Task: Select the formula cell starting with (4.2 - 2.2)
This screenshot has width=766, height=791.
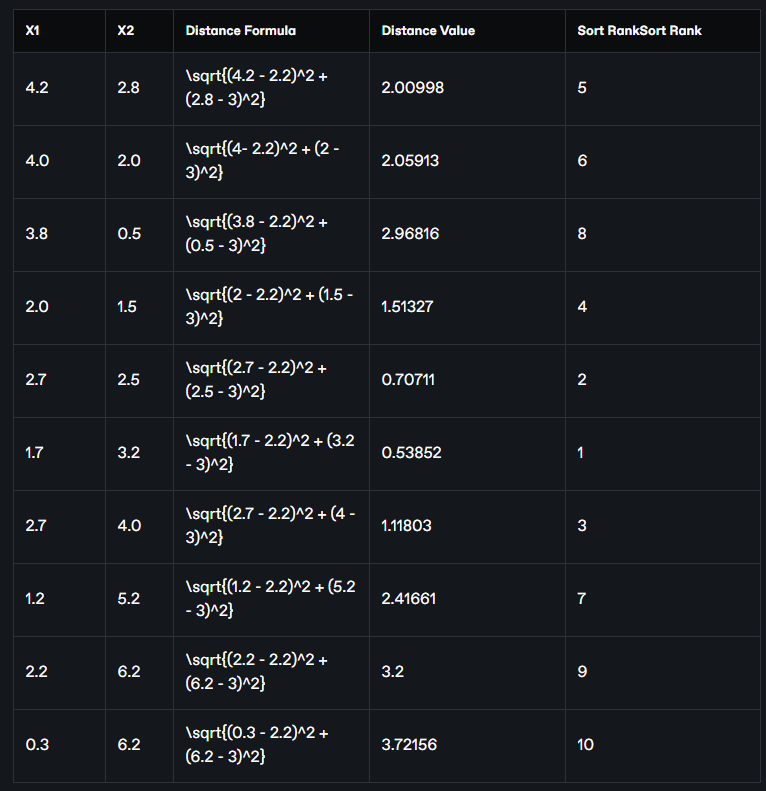Action: (256, 88)
